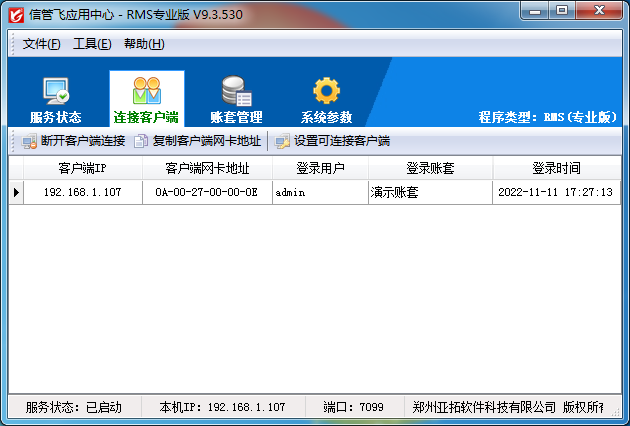Open the 帮助(H) menu

144,44
